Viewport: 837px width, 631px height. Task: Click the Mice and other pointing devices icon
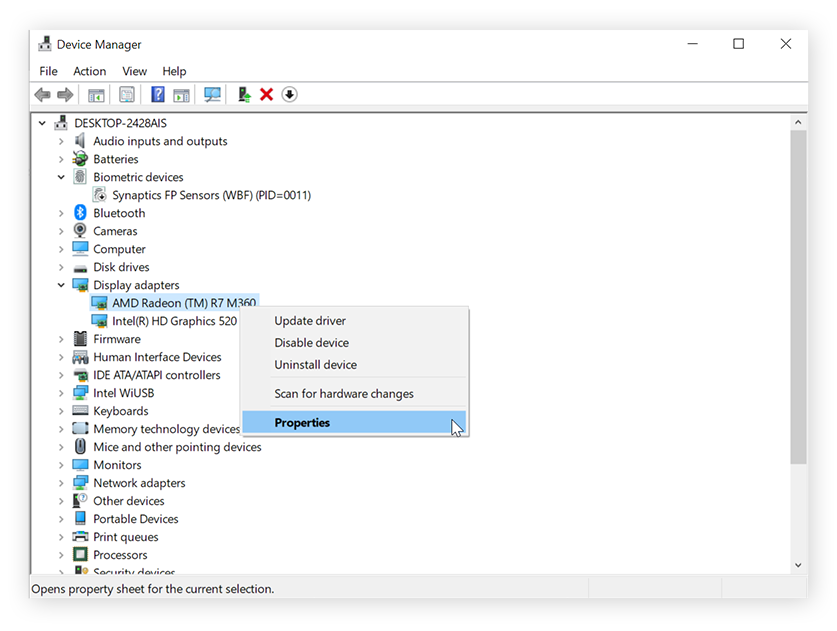click(80, 446)
